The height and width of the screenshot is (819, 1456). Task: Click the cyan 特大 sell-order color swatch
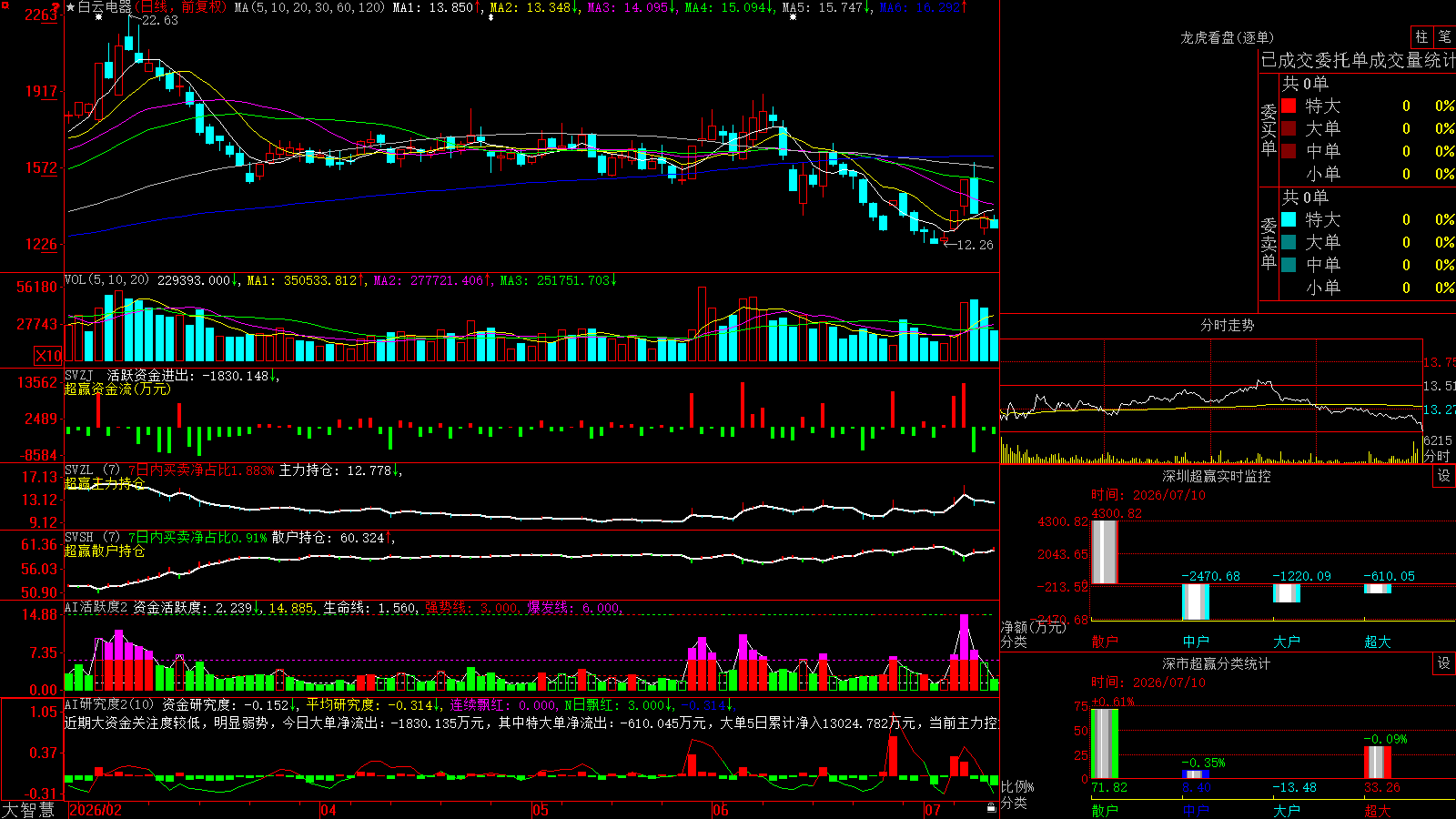(x=1289, y=219)
